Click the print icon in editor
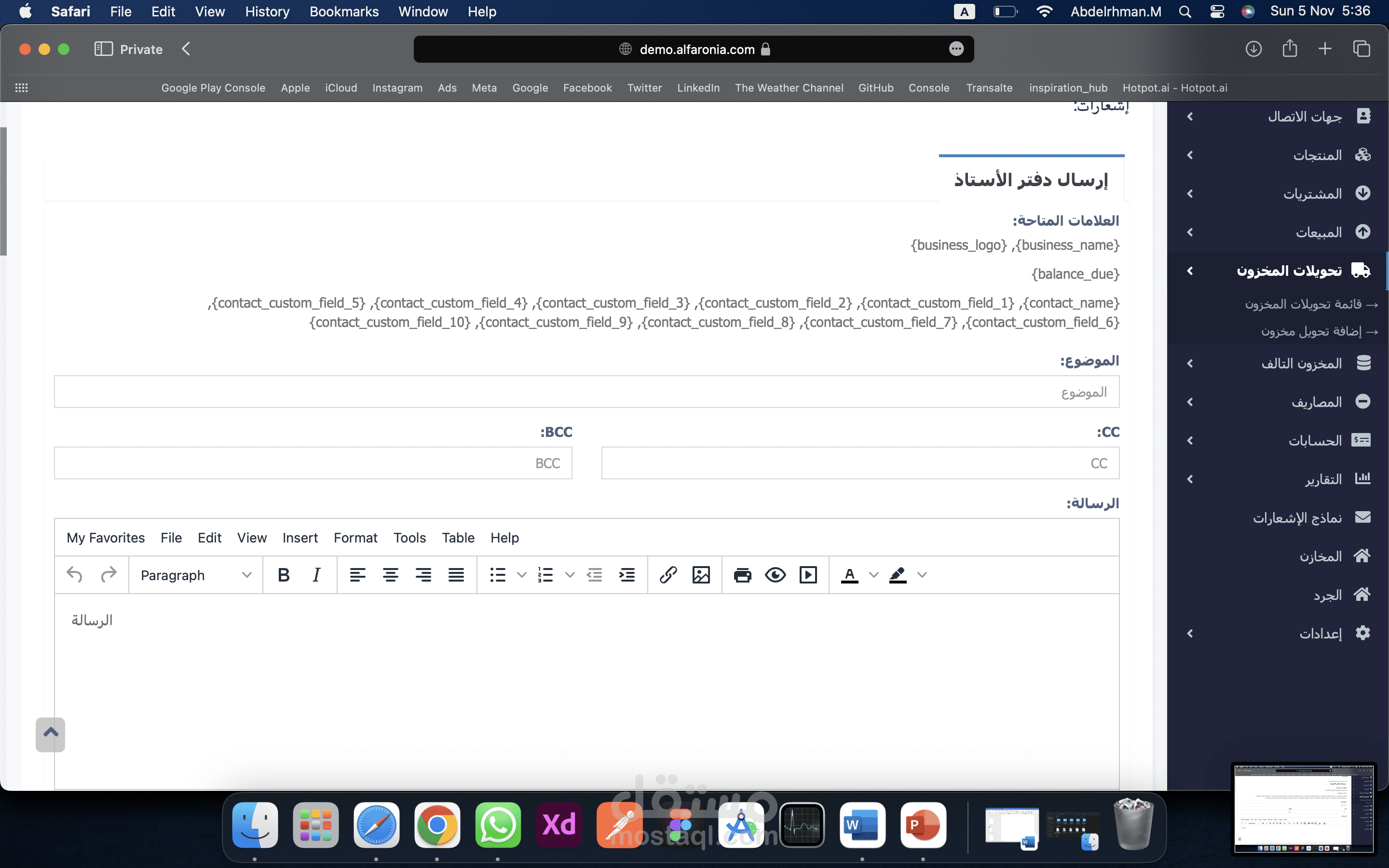This screenshot has height=868, width=1389. coord(742,575)
